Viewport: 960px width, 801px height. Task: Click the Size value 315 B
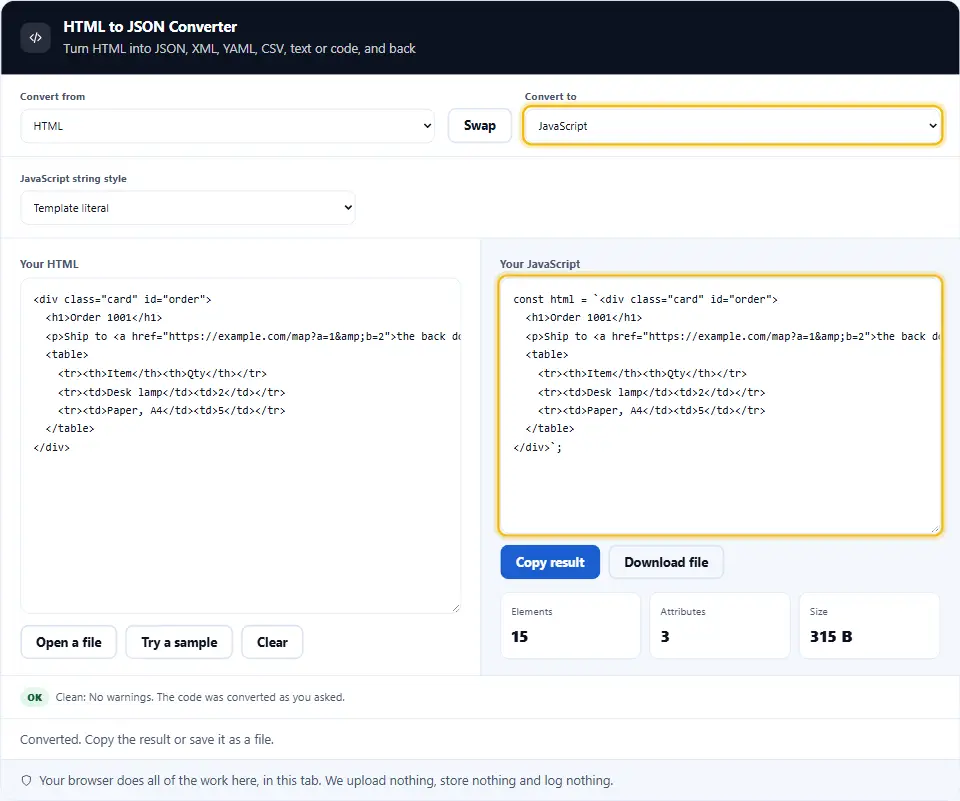[x=831, y=637]
